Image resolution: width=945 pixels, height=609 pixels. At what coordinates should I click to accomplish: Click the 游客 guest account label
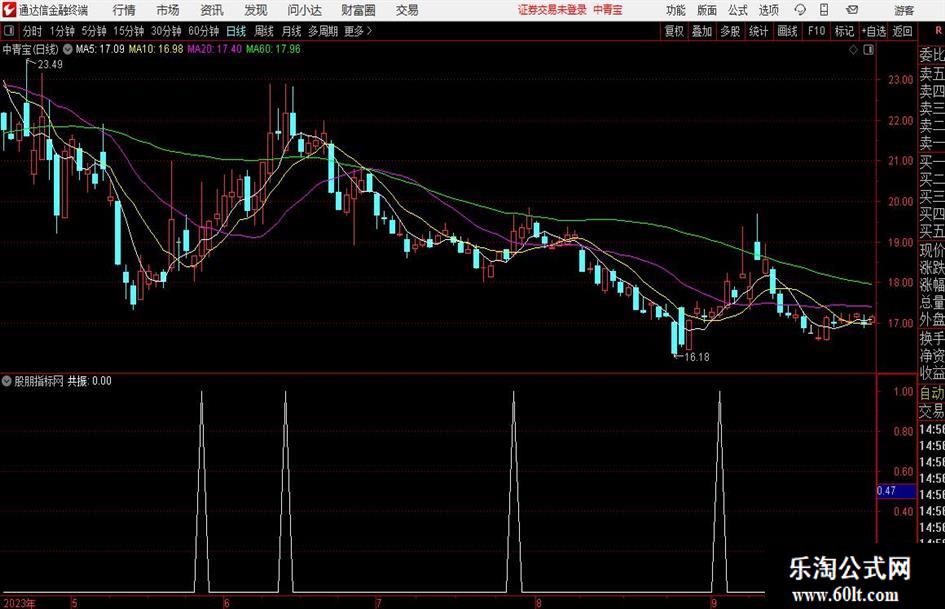pyautogui.click(x=903, y=10)
